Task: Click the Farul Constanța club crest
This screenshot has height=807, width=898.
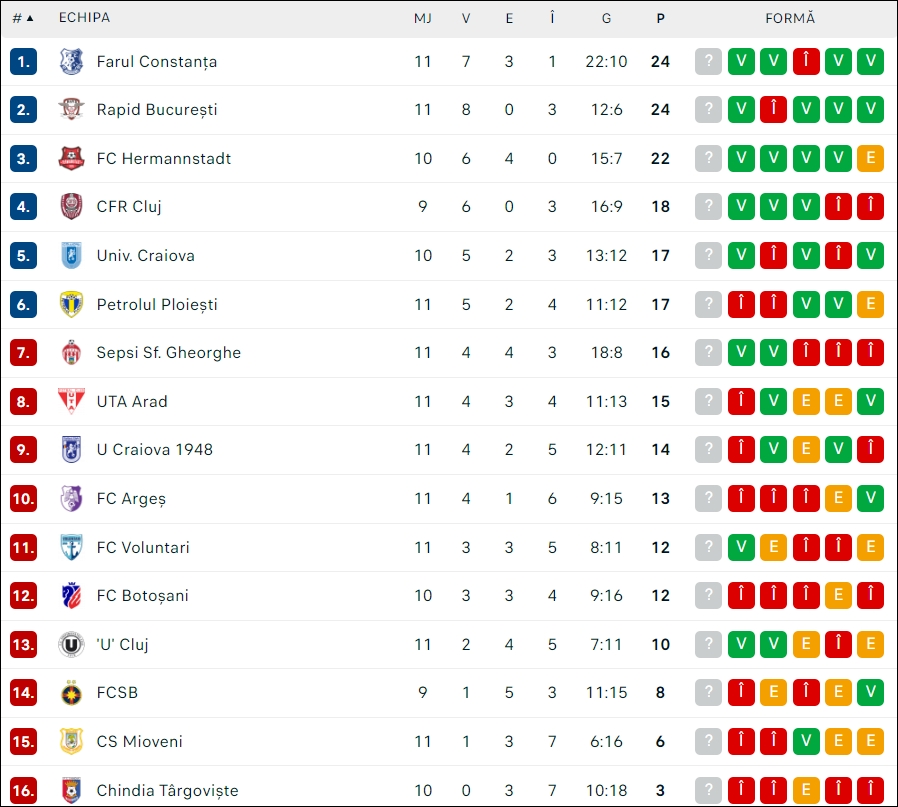Action: (x=72, y=61)
